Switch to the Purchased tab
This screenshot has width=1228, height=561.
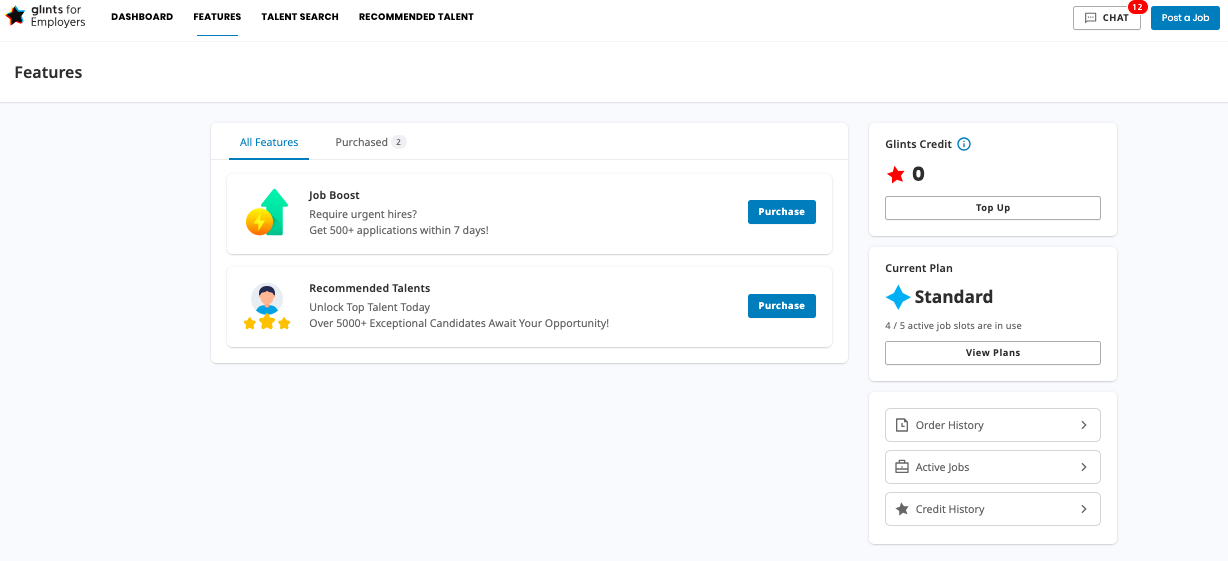pyautogui.click(x=370, y=142)
